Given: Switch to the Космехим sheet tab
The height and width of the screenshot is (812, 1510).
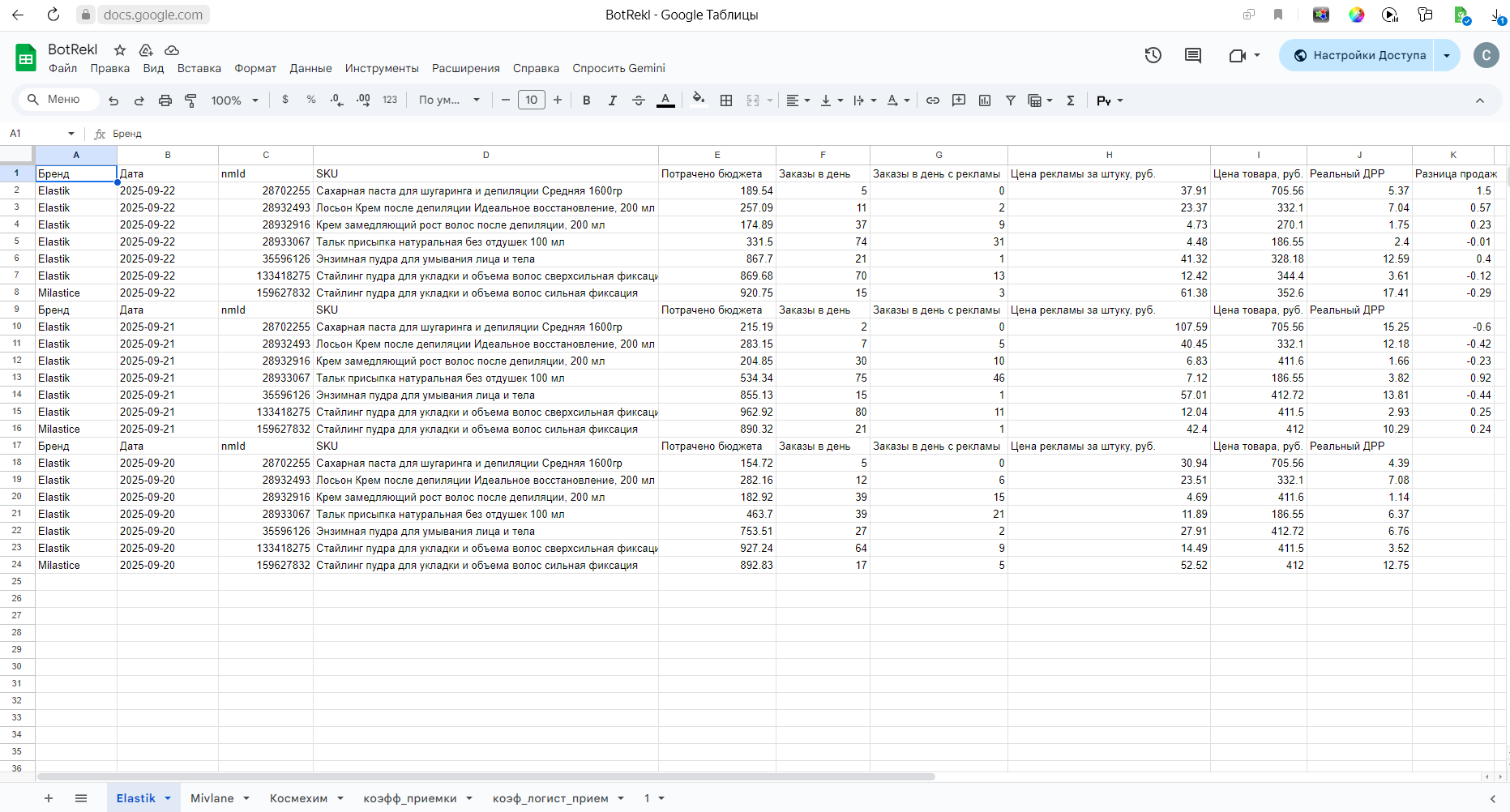Looking at the screenshot, I should pos(299,798).
